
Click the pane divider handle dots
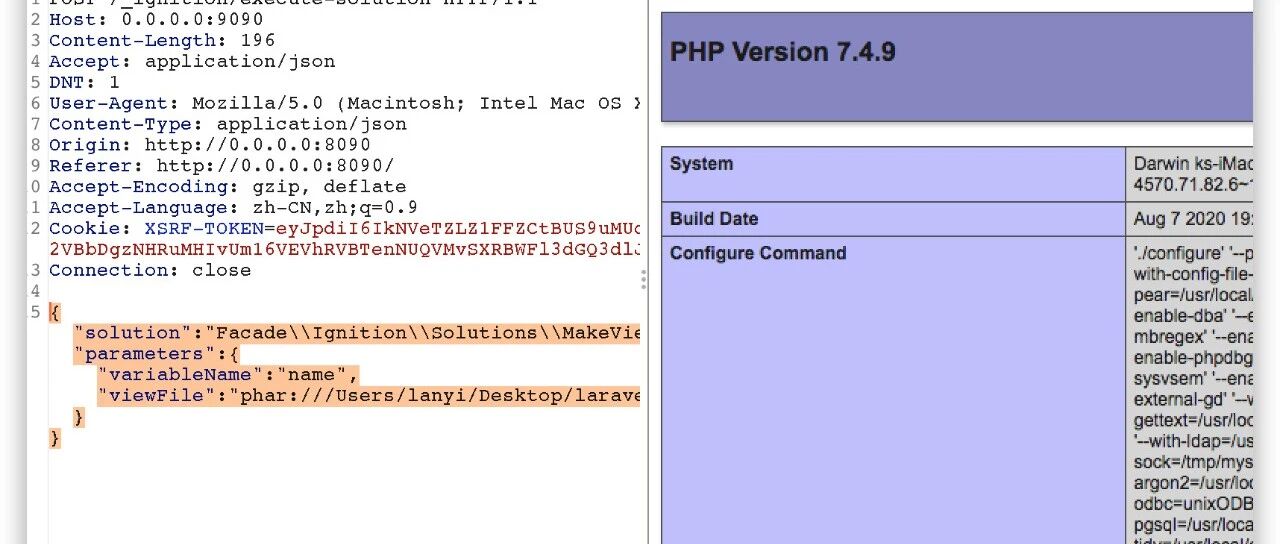tap(643, 279)
